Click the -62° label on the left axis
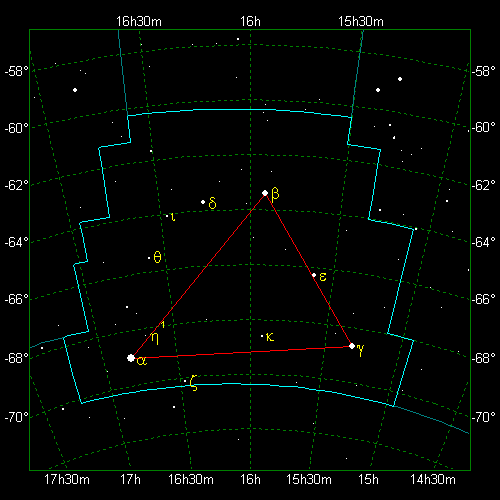This screenshot has width=500, height=500. (x=17, y=185)
